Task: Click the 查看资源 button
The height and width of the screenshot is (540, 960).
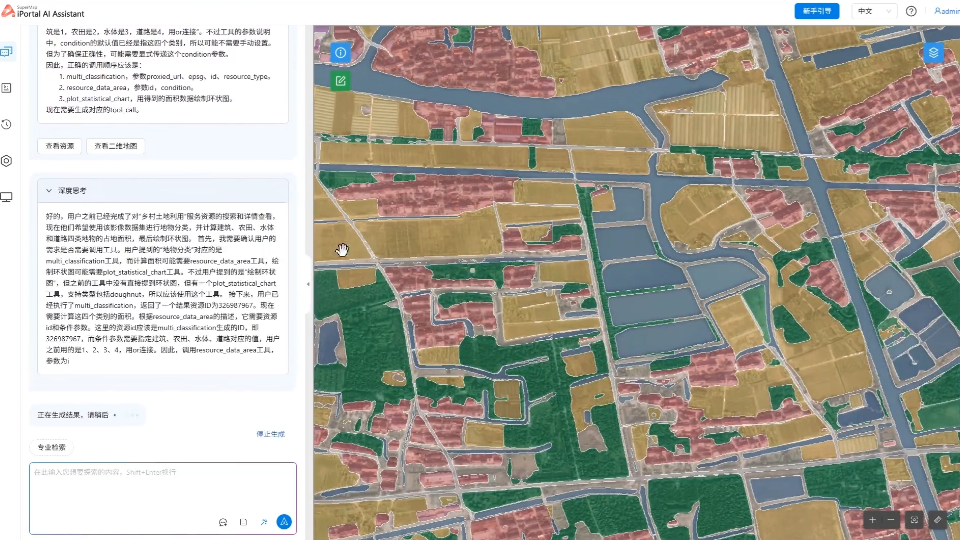Action: point(60,146)
